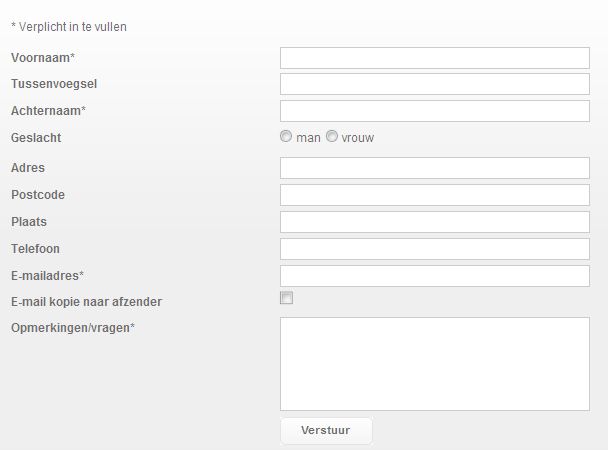
Task: Click the Voornaam text field
Action: pos(435,58)
